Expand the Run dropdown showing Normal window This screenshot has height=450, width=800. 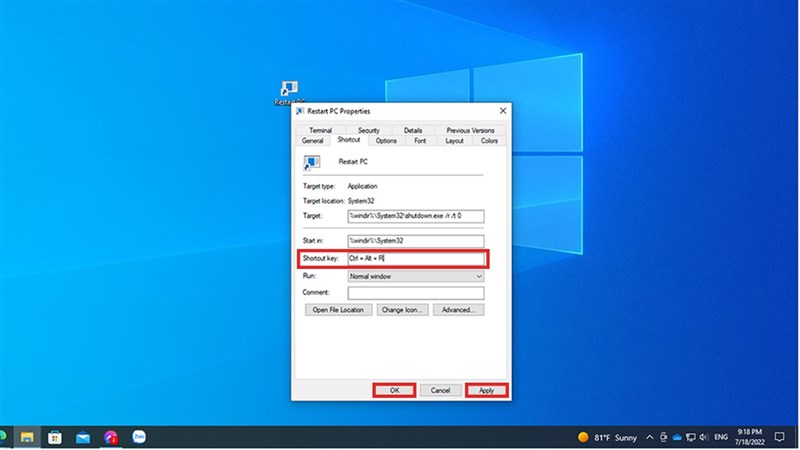coord(415,275)
